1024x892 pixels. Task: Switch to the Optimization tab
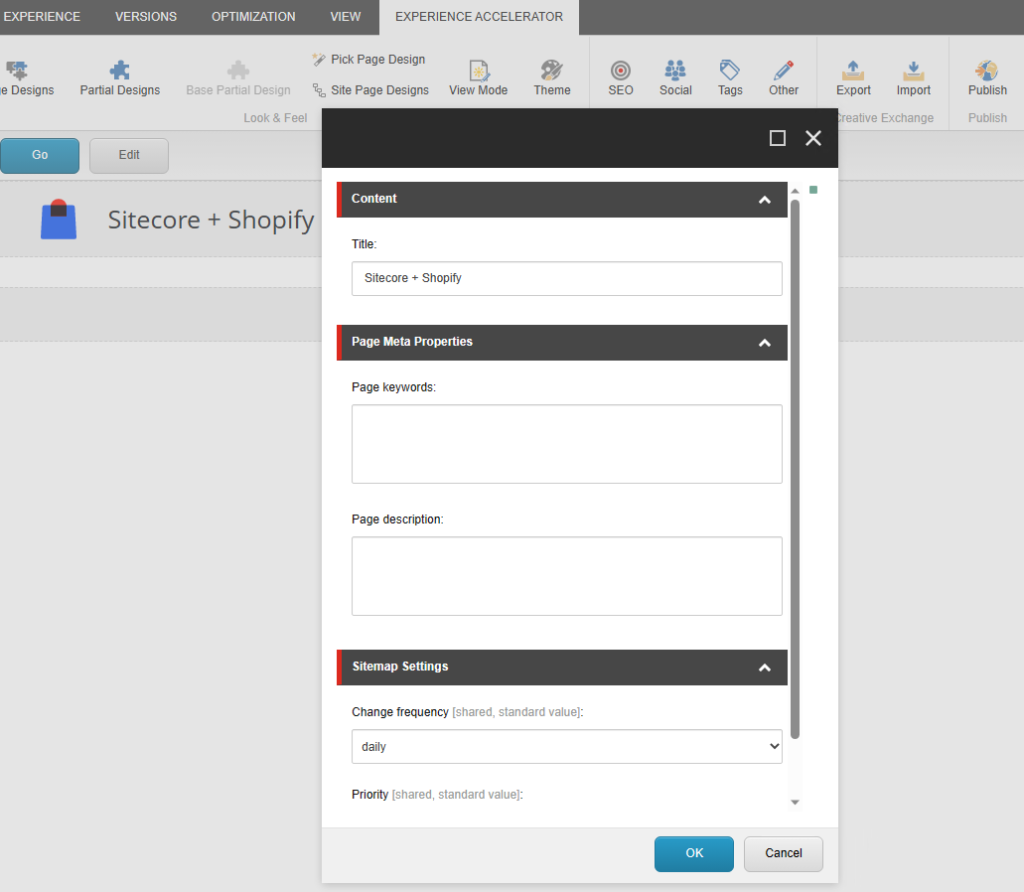253,17
